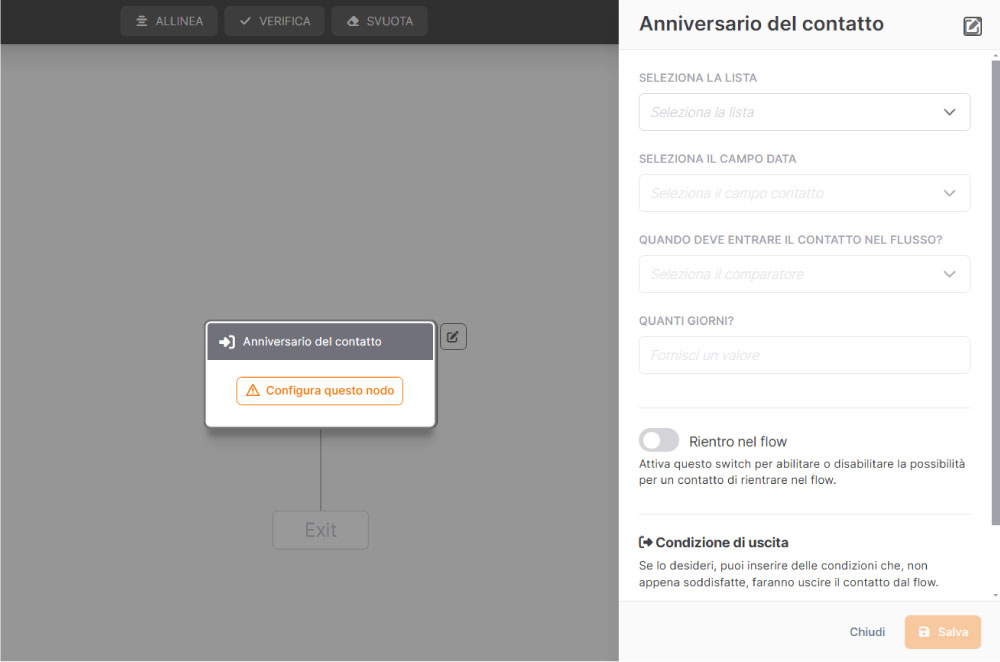Toggle the Rientro nel flow switch

point(659,441)
